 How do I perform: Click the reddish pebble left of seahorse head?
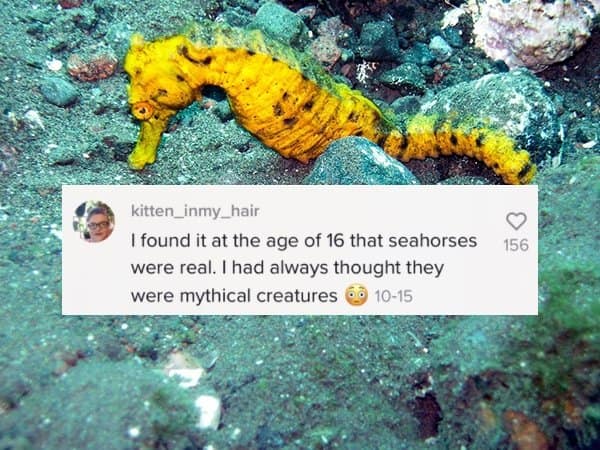point(92,65)
